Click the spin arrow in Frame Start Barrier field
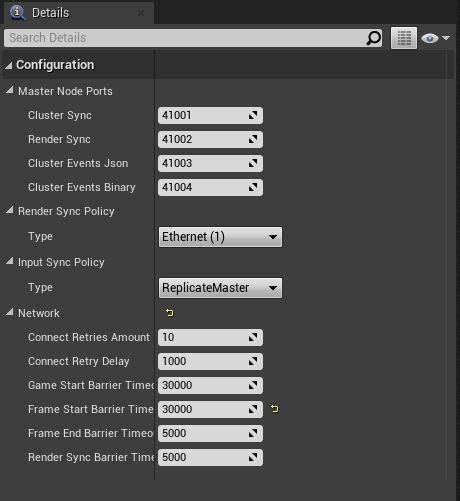Screen dimensions: 460x501 pyautogui.click(x=253, y=409)
